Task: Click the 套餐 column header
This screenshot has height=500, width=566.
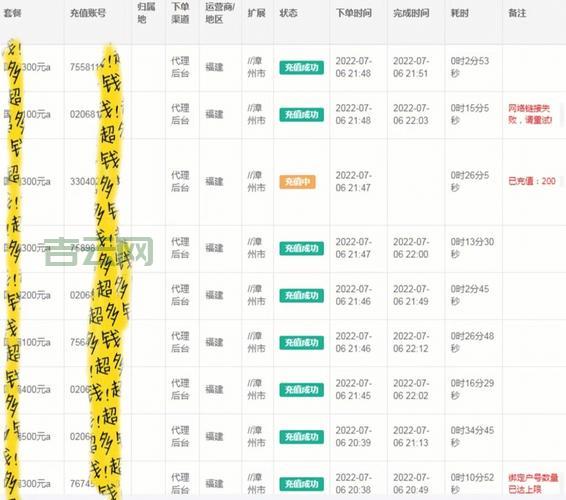Action: click(13, 13)
